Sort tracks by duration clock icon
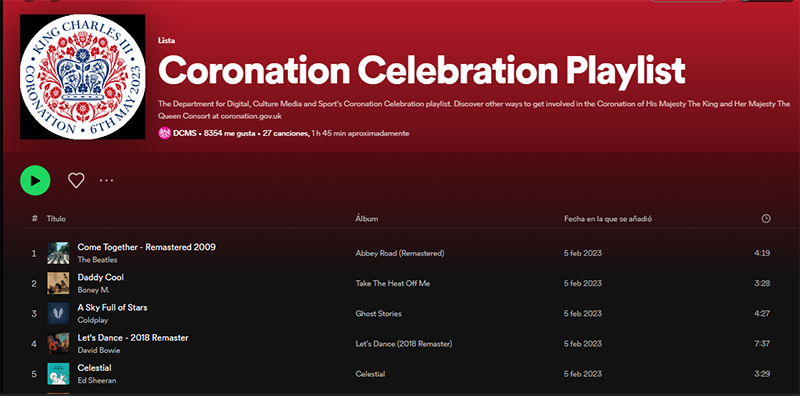Image resolution: width=800 pixels, height=396 pixels. point(766,218)
